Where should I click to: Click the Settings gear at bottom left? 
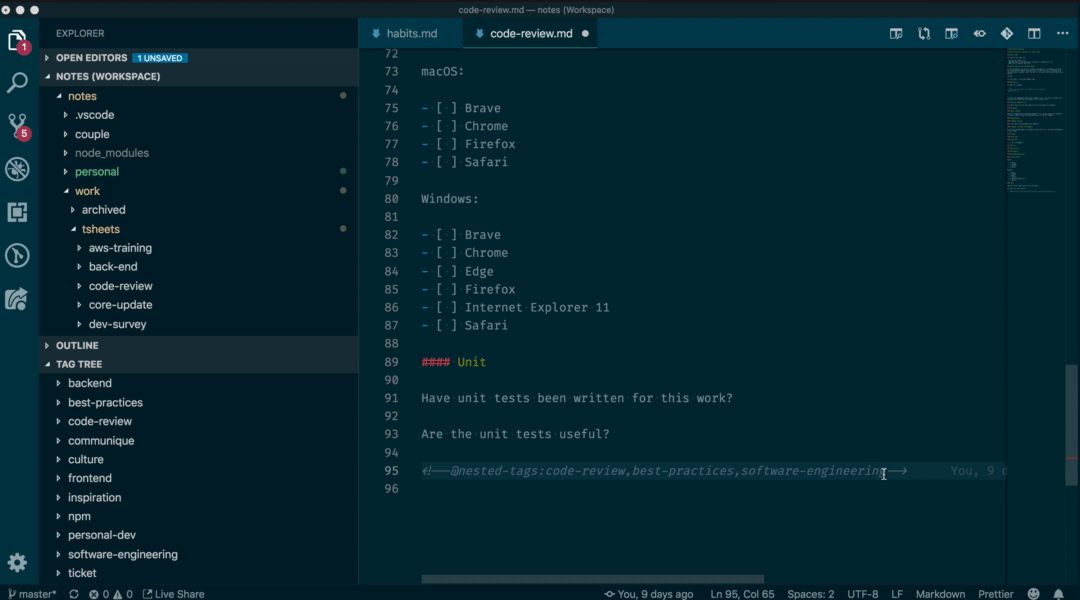(17, 562)
